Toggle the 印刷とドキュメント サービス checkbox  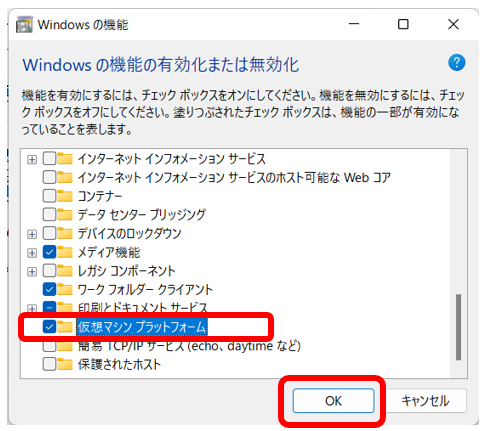coord(49,307)
